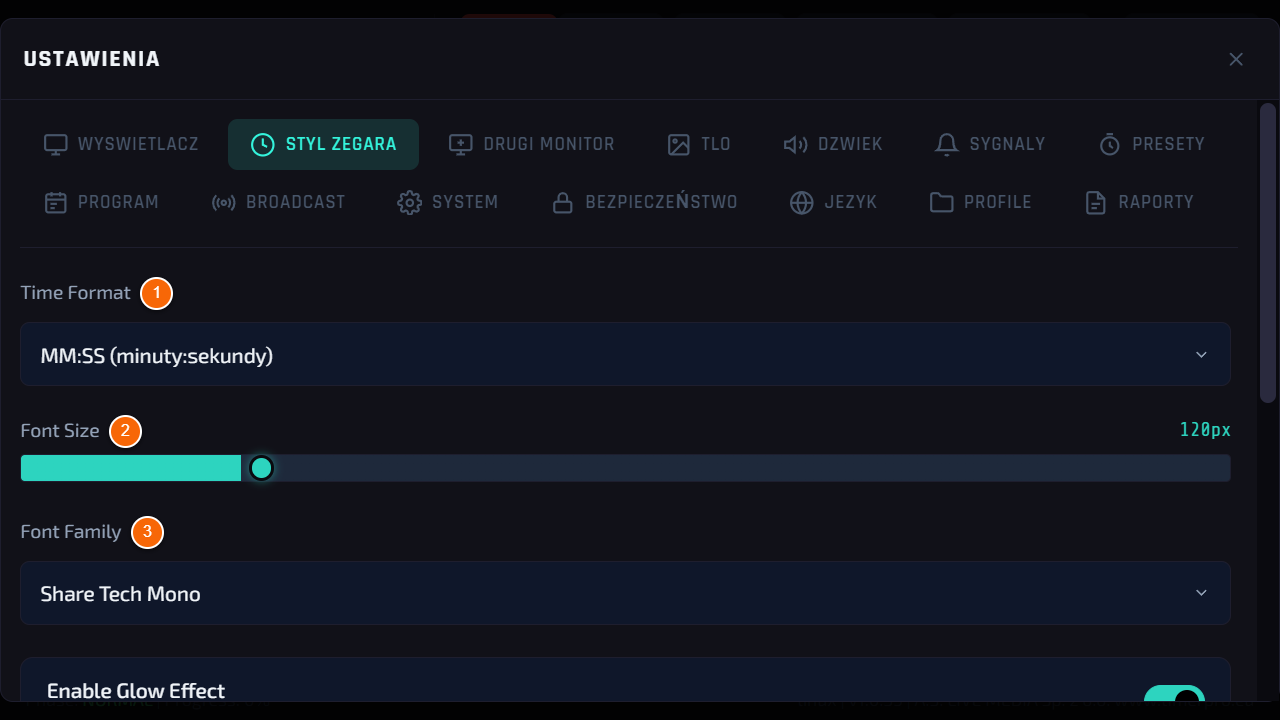The height and width of the screenshot is (720, 1280).
Task: Switch to the Drugi Monitor tab
Action: pos(531,144)
